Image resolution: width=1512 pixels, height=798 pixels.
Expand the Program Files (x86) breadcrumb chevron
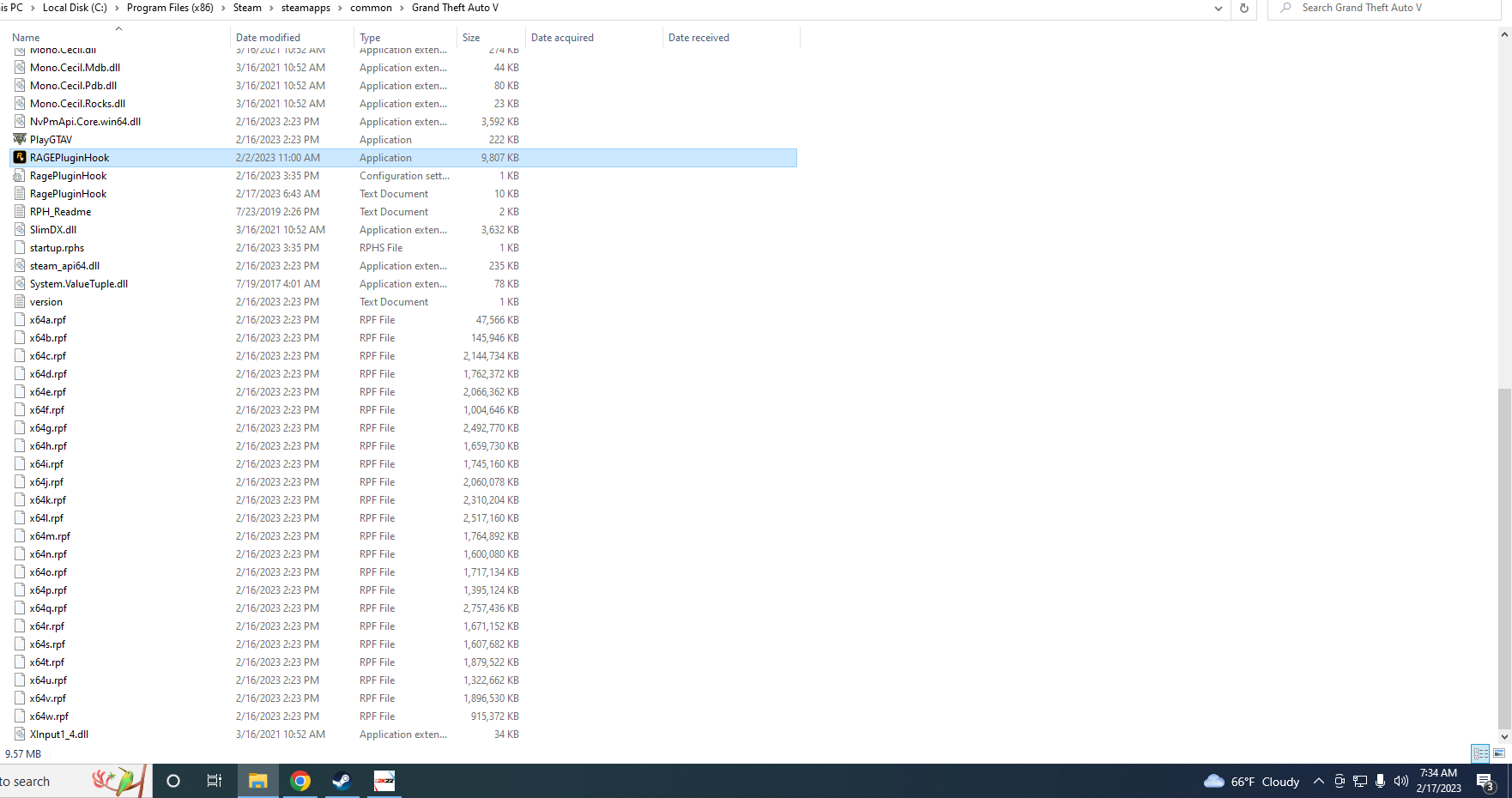point(224,8)
